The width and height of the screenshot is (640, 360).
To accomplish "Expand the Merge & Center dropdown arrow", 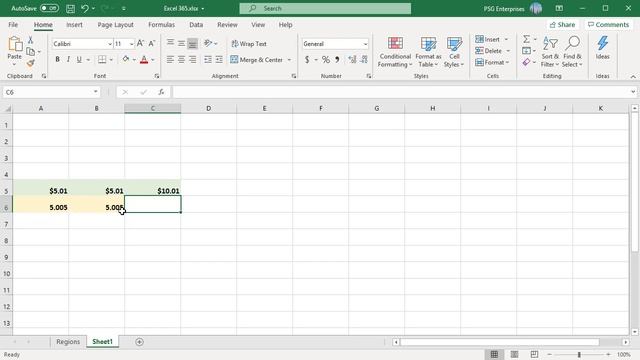I will [289, 60].
